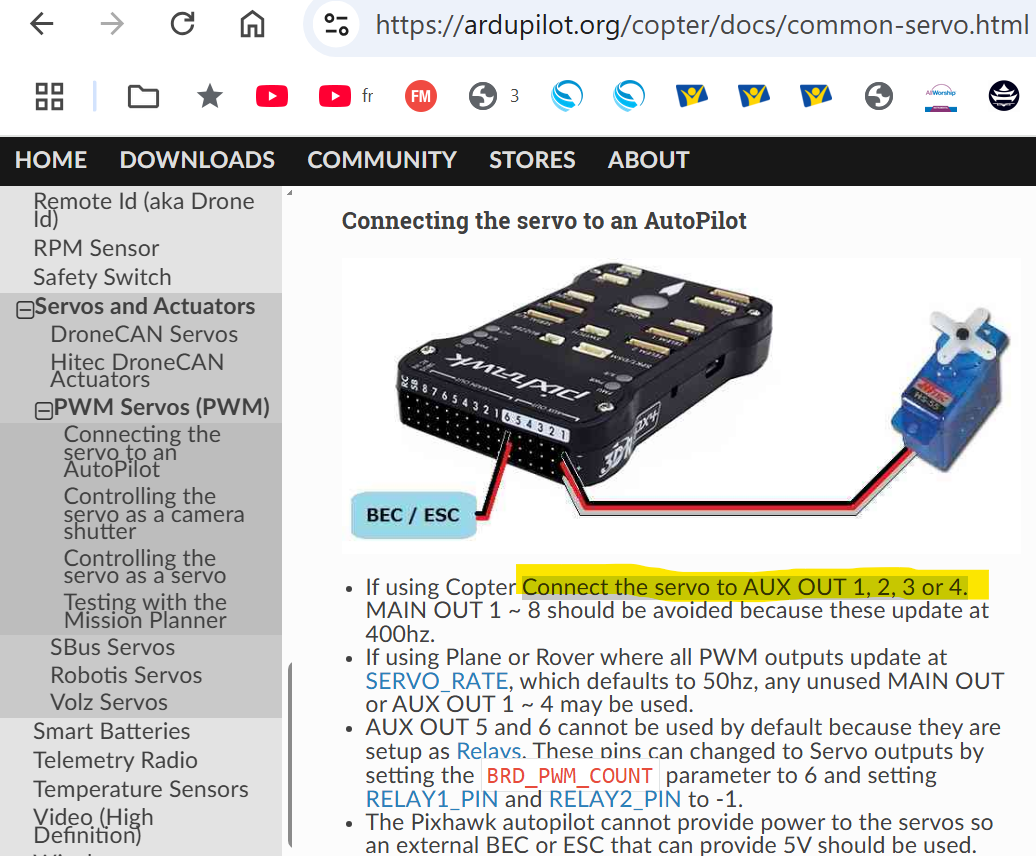1036x856 pixels.
Task: Jump to Controlling the servo as a servo
Action: pos(145,567)
